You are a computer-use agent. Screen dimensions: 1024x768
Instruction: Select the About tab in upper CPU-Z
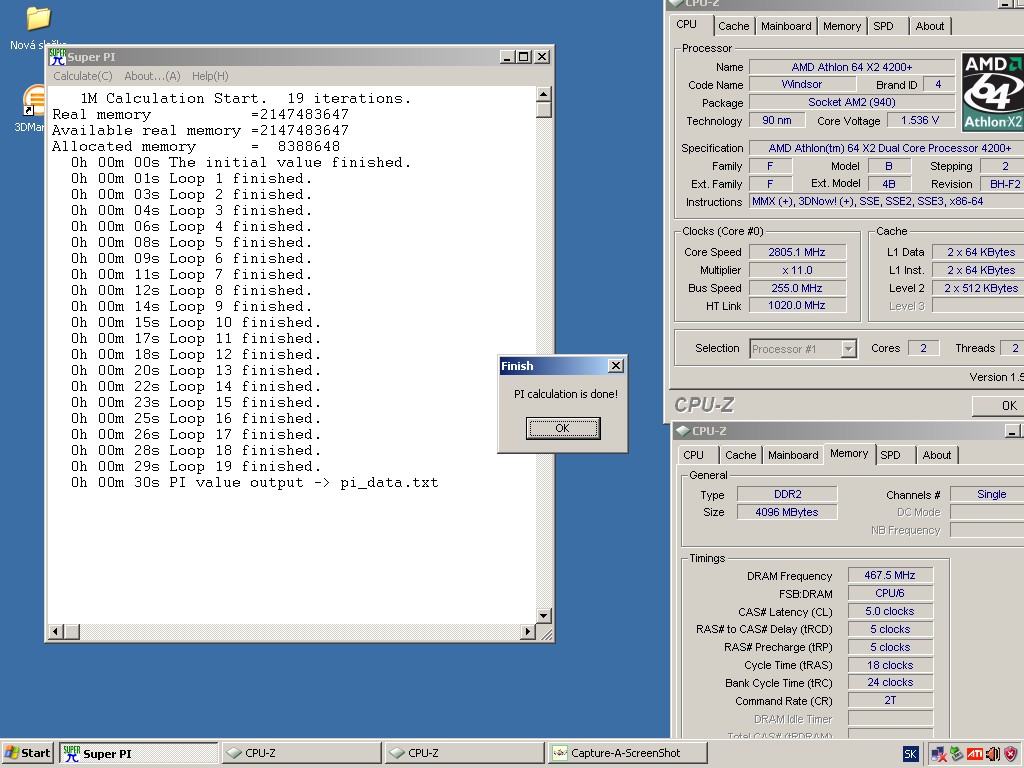point(929,26)
